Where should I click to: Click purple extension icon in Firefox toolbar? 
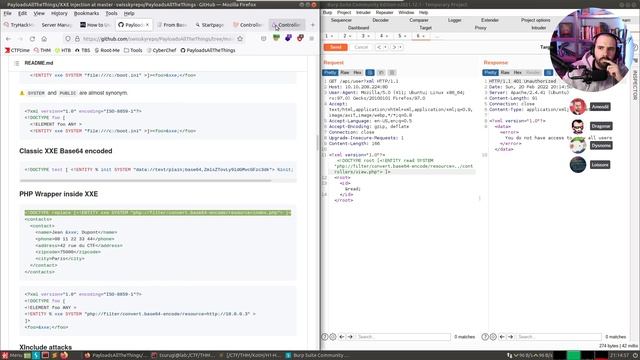pos(288,38)
